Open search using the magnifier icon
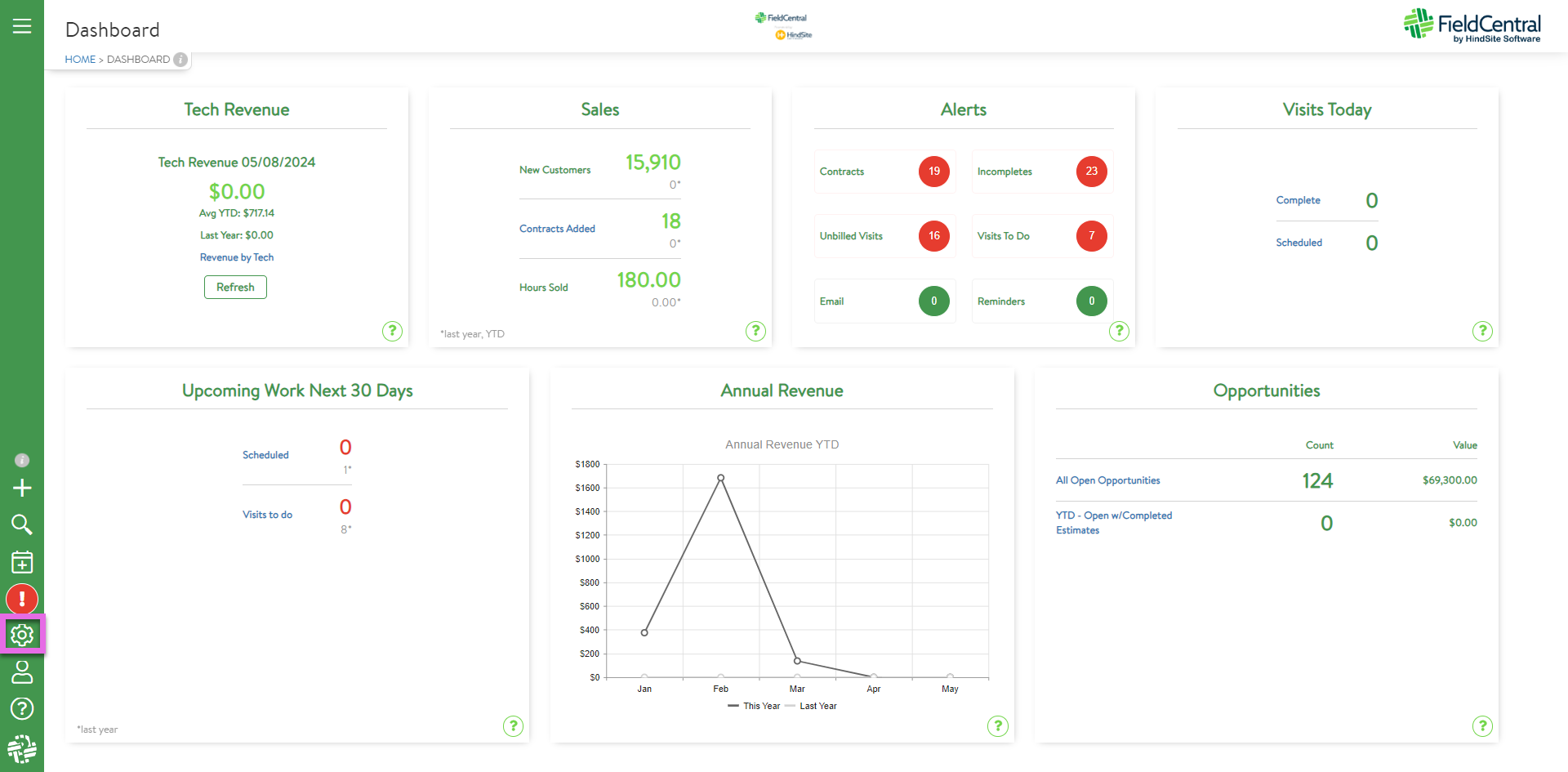 pos(22,524)
